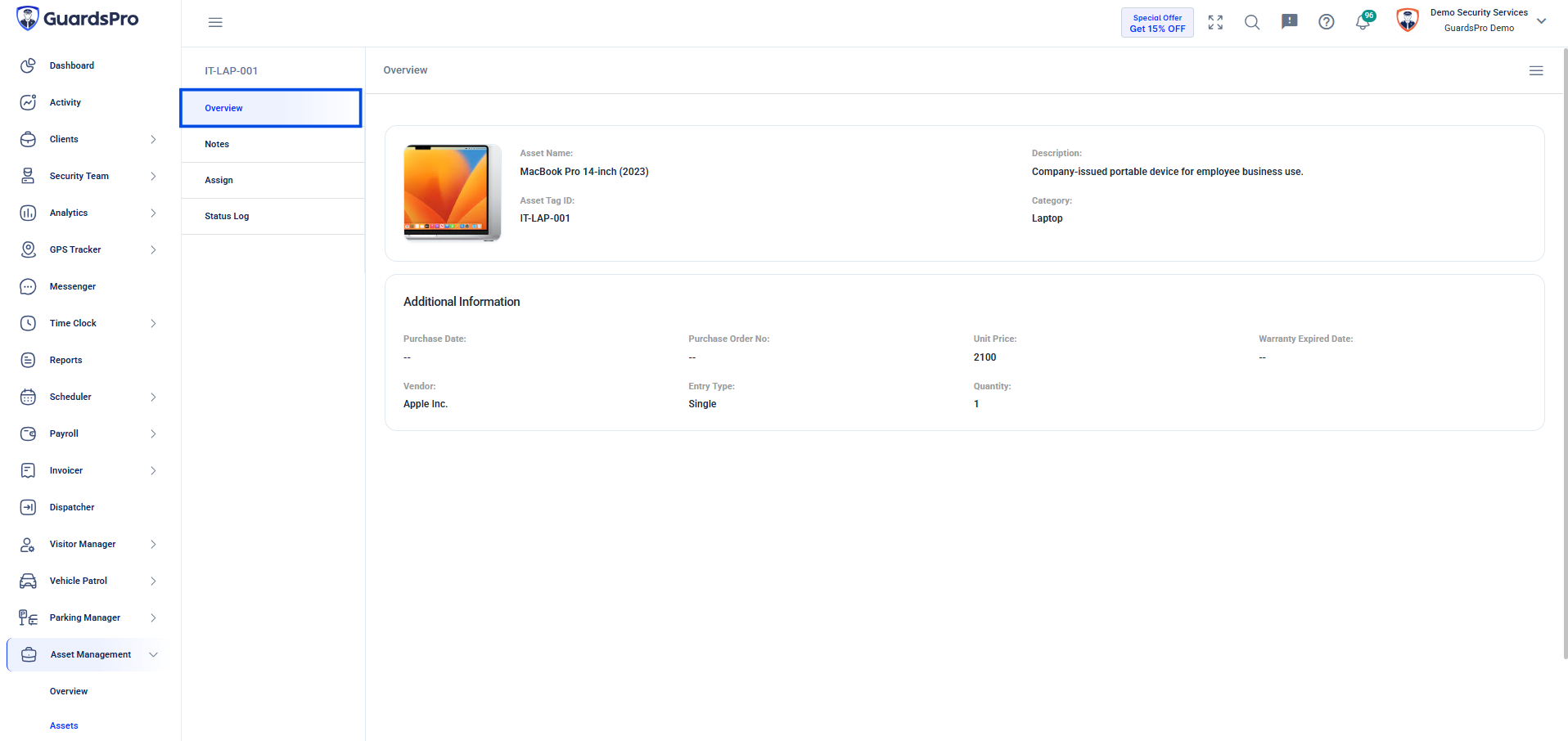Expand the Analytics chevron
Image resolution: width=1568 pixels, height=741 pixels.
pyautogui.click(x=153, y=213)
